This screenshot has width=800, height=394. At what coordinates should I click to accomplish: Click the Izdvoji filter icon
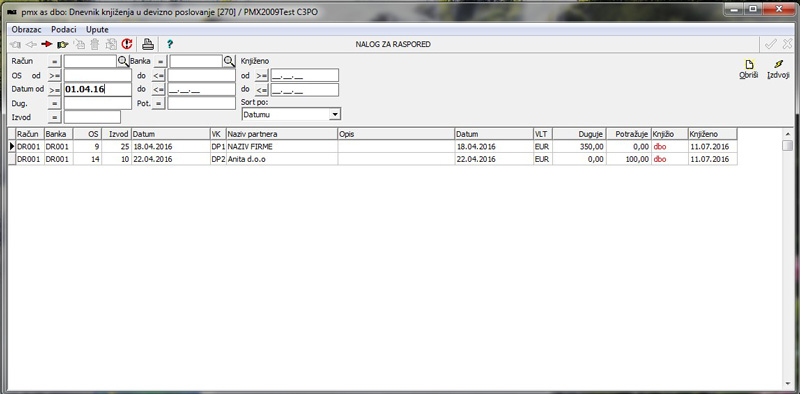pos(778,69)
